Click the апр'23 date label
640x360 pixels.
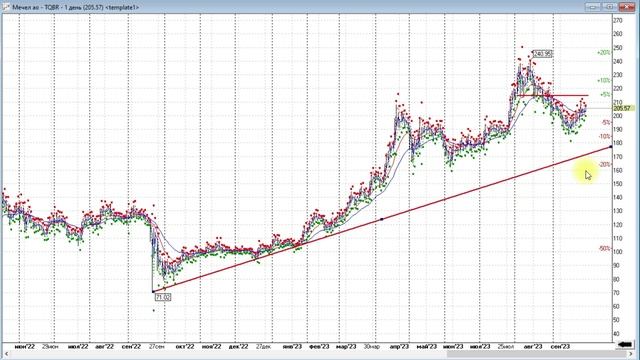click(399, 346)
